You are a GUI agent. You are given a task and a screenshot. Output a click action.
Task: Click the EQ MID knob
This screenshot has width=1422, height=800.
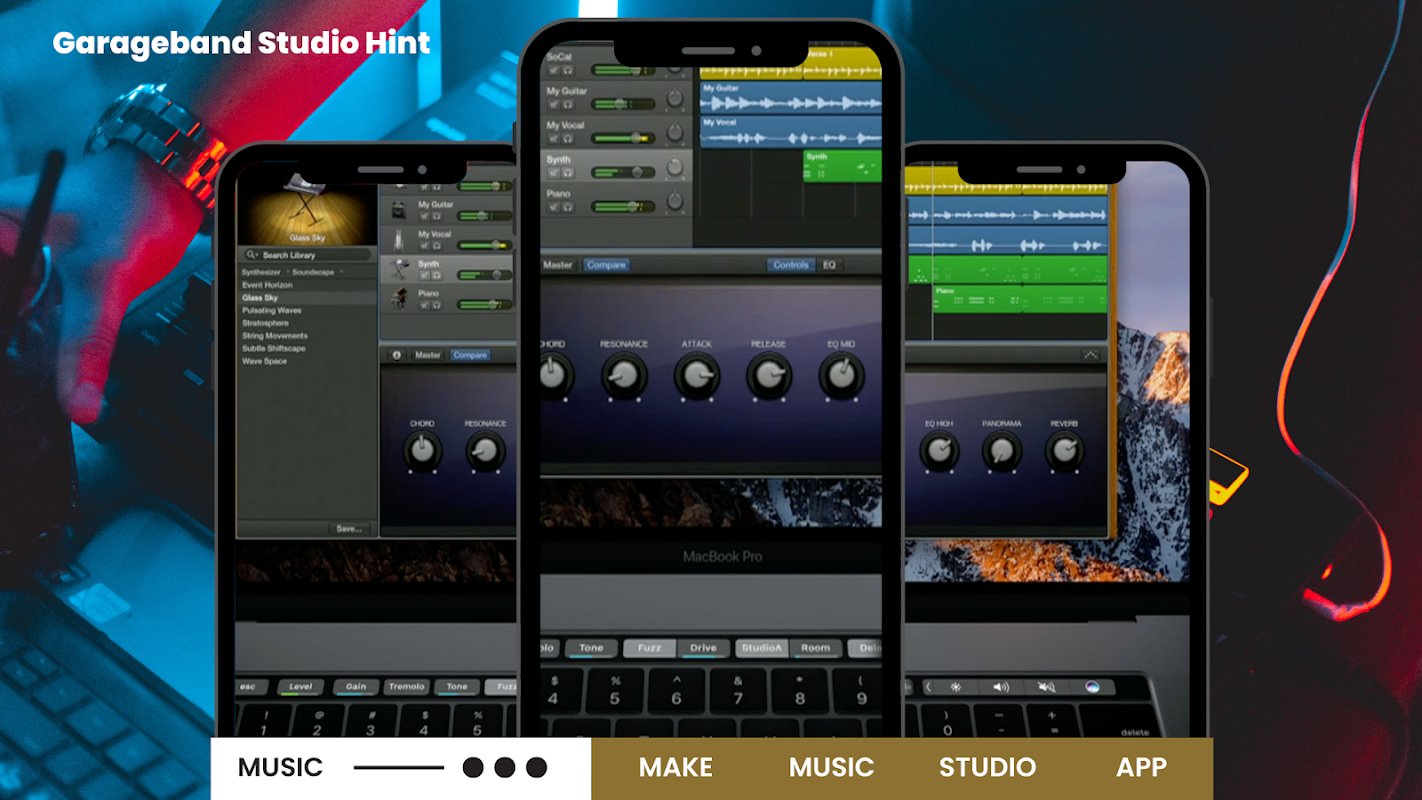pyautogui.click(x=840, y=377)
